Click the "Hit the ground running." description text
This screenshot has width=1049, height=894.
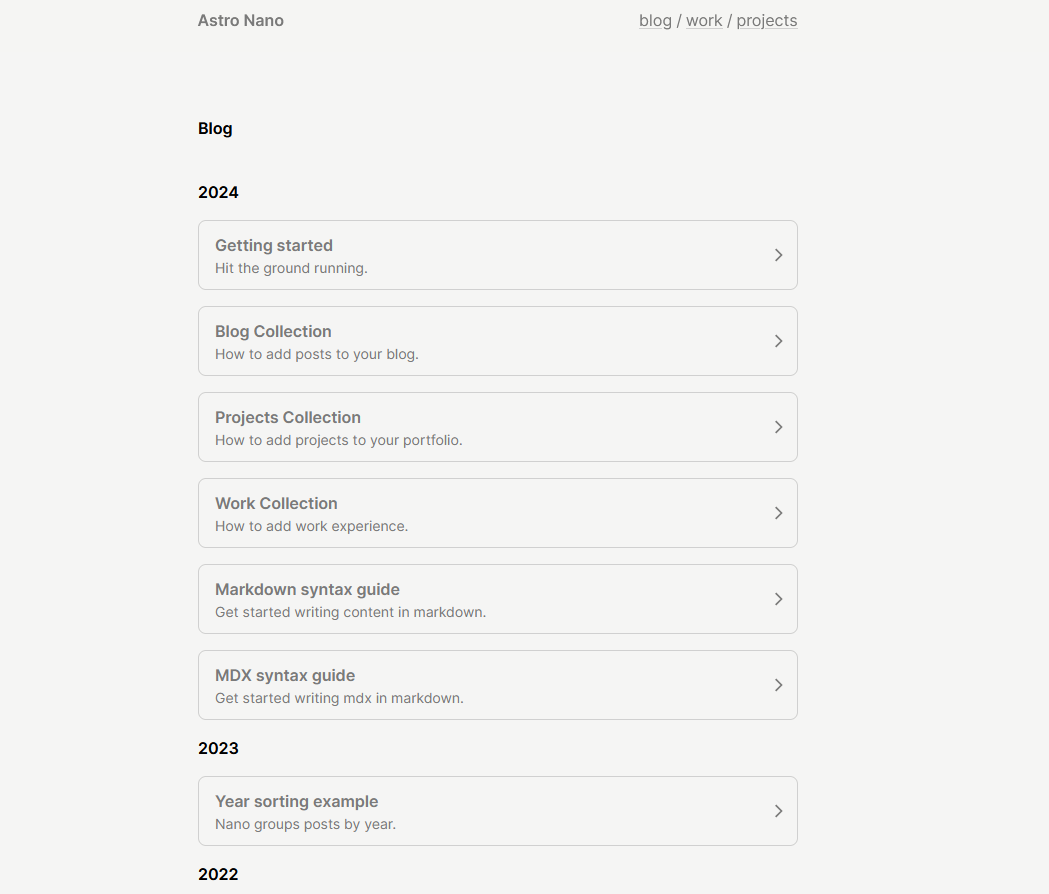point(291,268)
